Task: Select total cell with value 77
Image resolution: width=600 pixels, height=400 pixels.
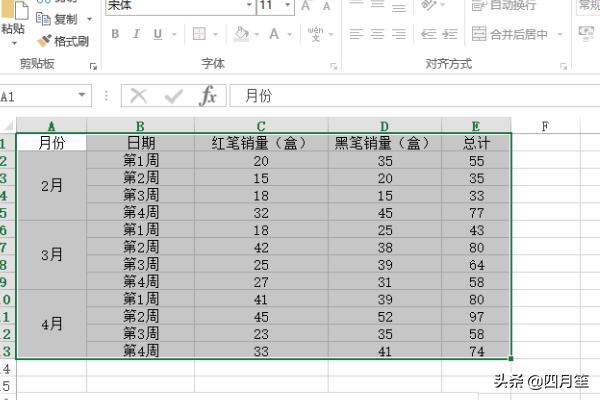Action: pyautogui.click(x=476, y=212)
